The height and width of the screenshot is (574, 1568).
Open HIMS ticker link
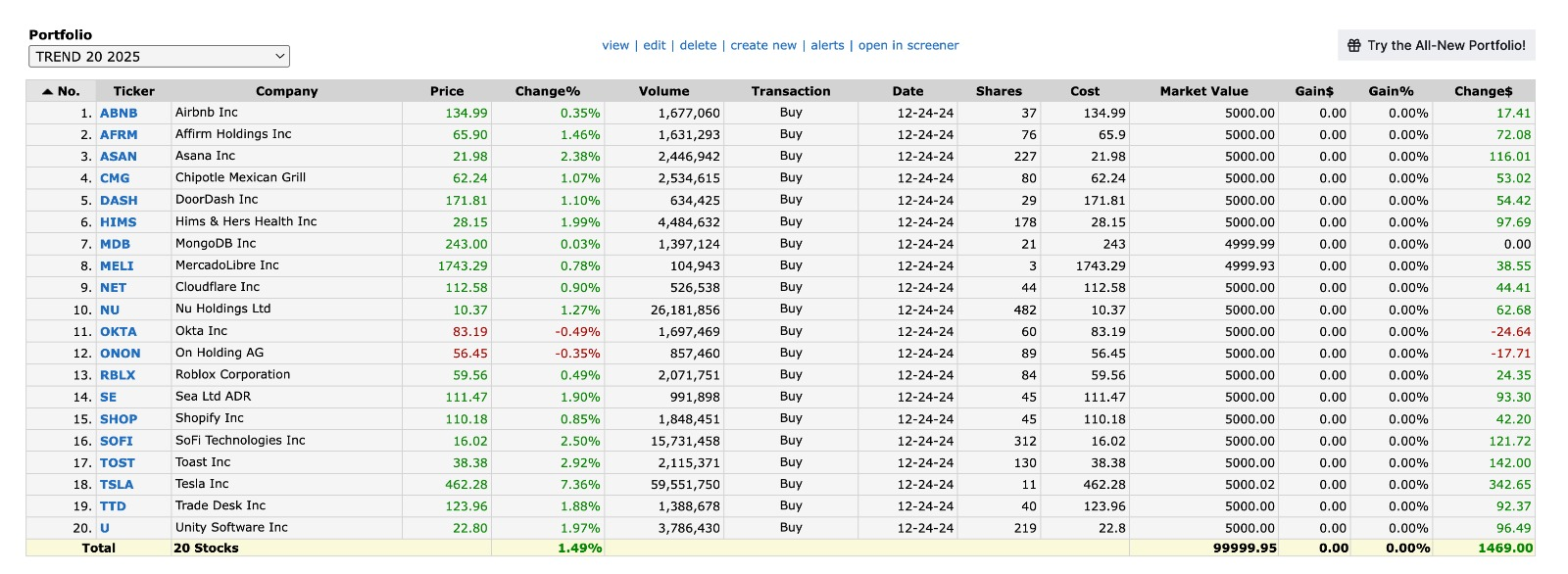(119, 222)
